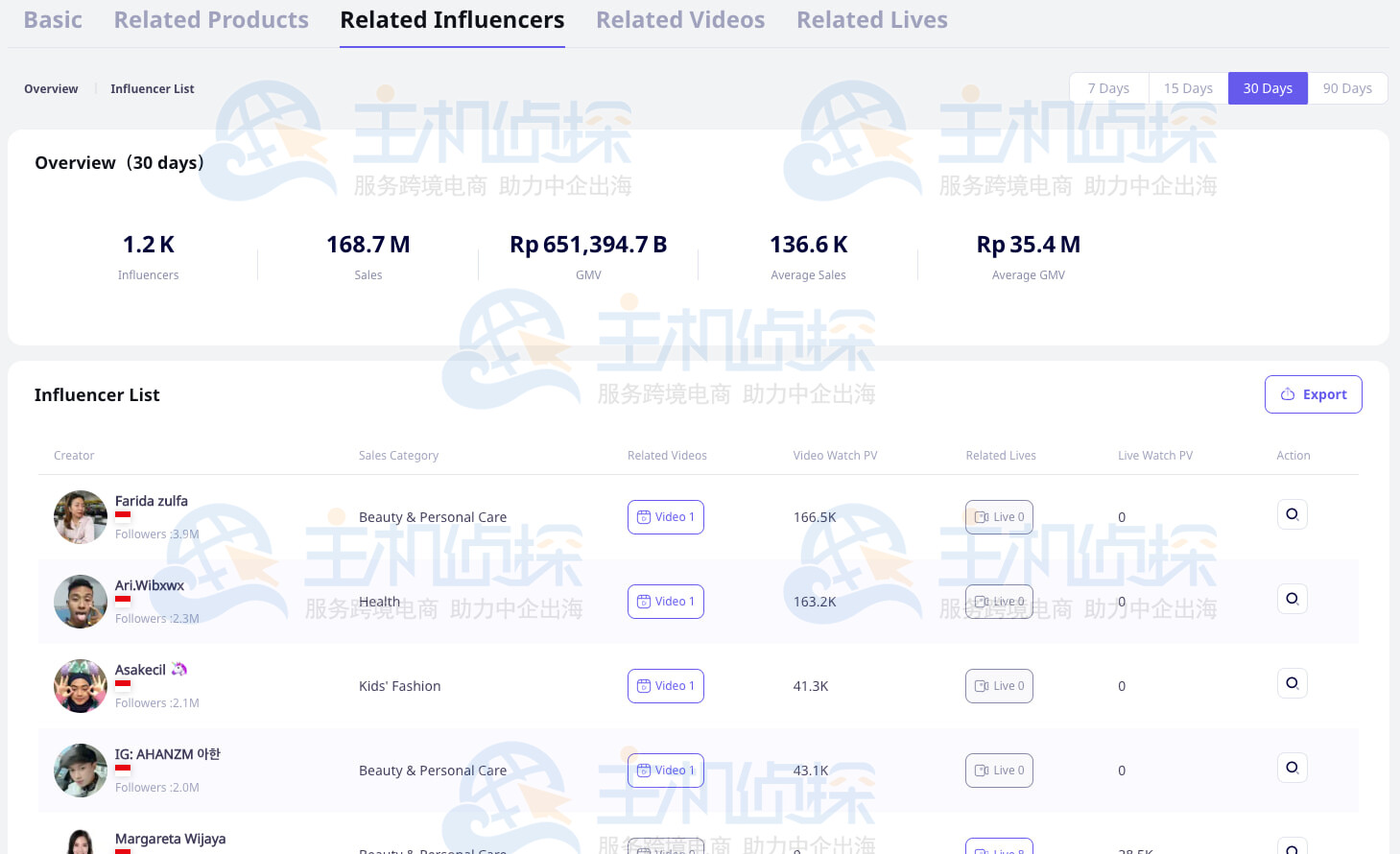Open the action icon for IG: AHANZM
The image size is (1400, 854).
1292,768
